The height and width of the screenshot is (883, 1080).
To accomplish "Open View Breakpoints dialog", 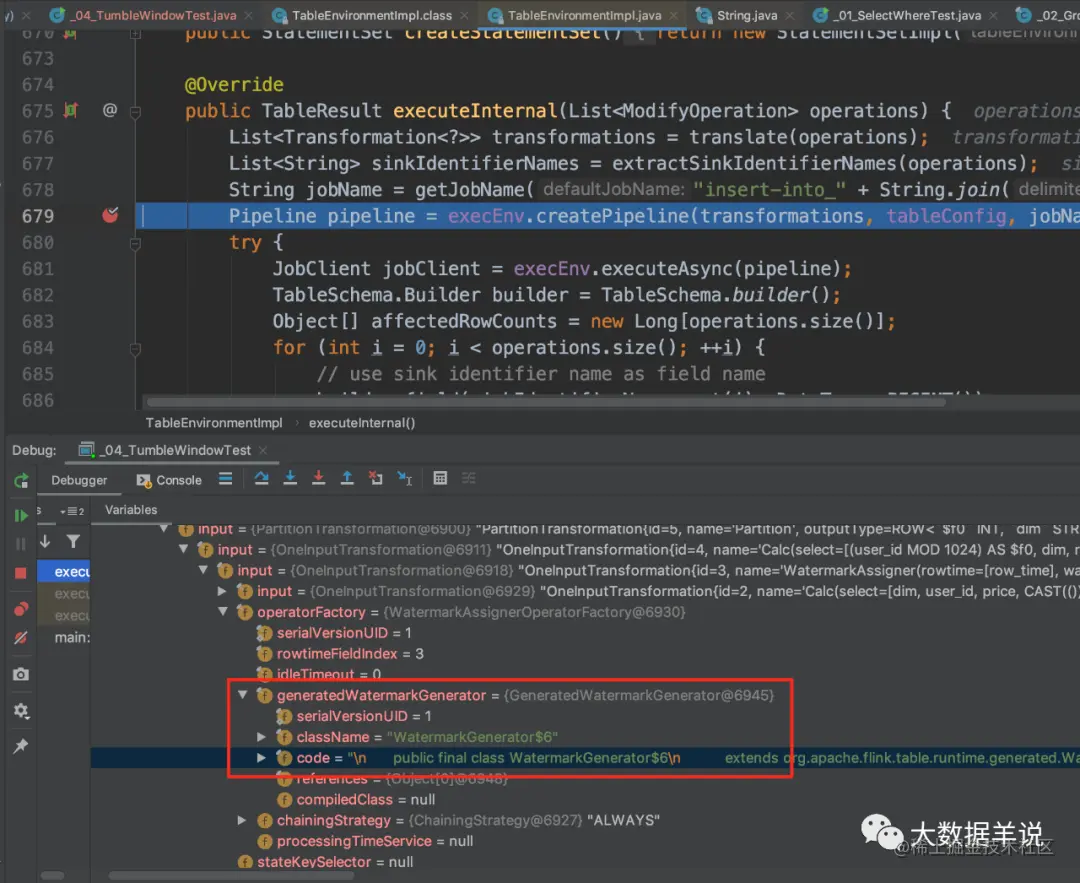I will point(21,609).
